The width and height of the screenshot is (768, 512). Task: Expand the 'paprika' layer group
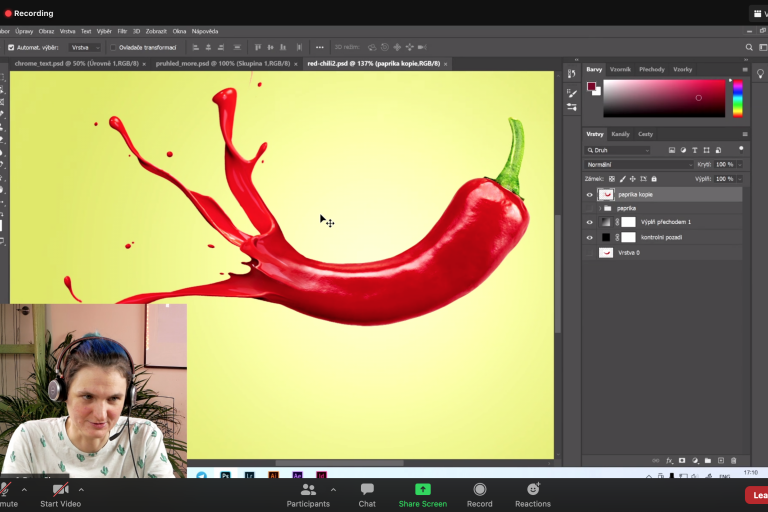(599, 208)
